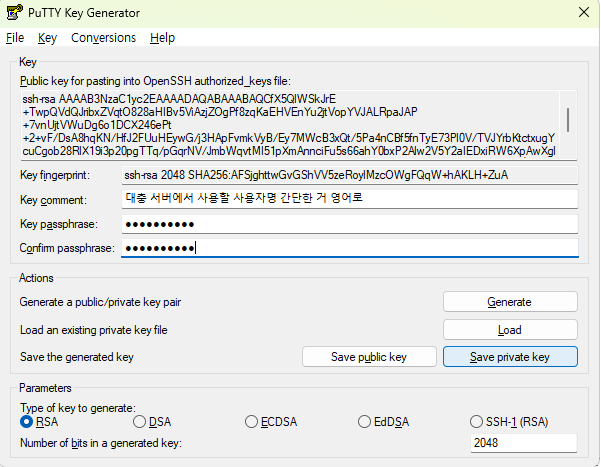Screen dimensions: 601x467
Task: Click the Key fingerprint field
Action: click(350, 175)
